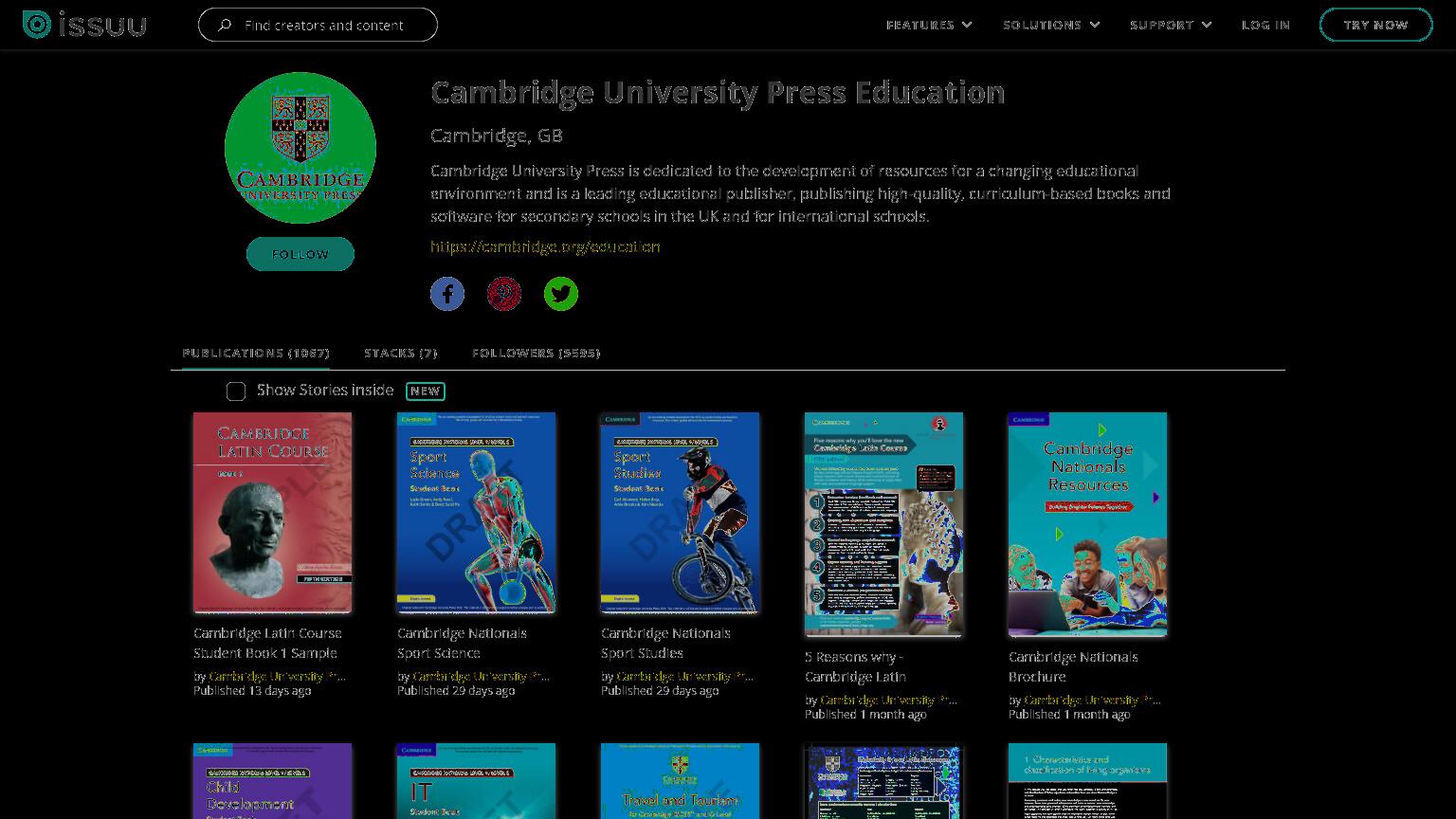Open the Pinterest profile icon
This screenshot has height=819, width=1456.
pyautogui.click(x=504, y=294)
